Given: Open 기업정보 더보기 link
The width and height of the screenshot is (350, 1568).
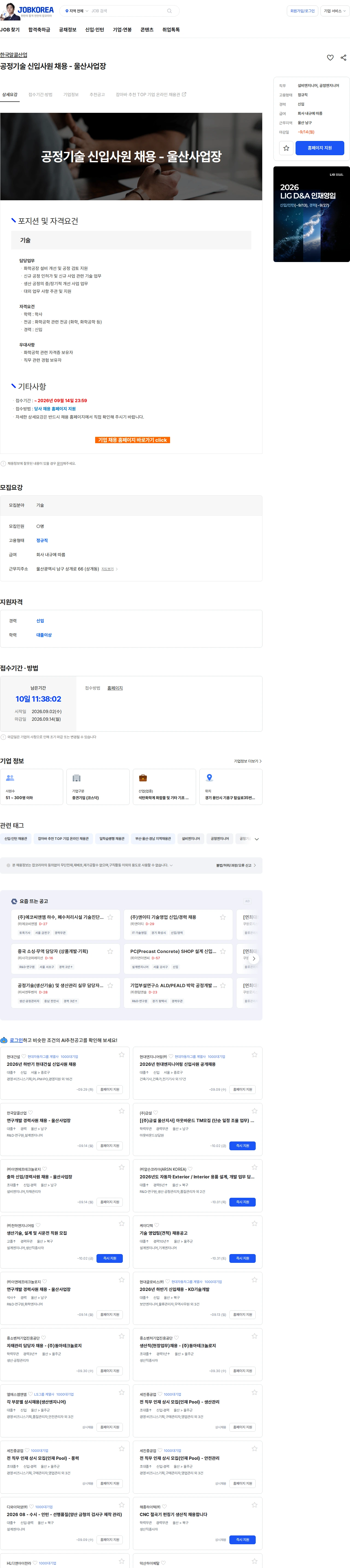Looking at the screenshot, I should (x=248, y=761).
